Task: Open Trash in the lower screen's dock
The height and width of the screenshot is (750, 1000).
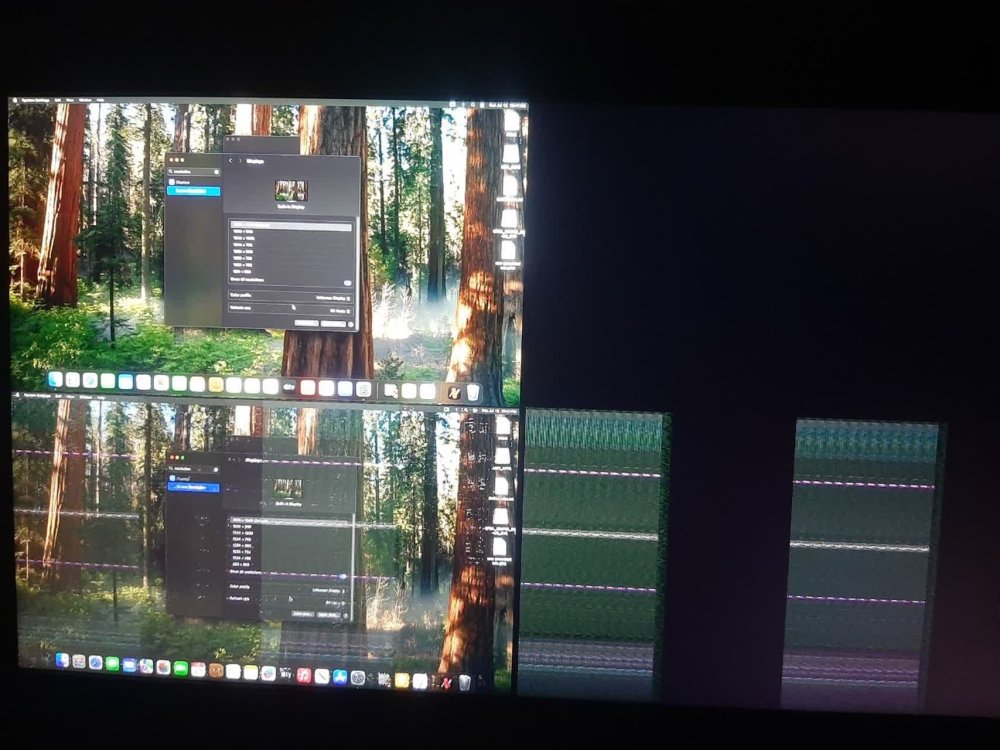Action: click(464, 682)
